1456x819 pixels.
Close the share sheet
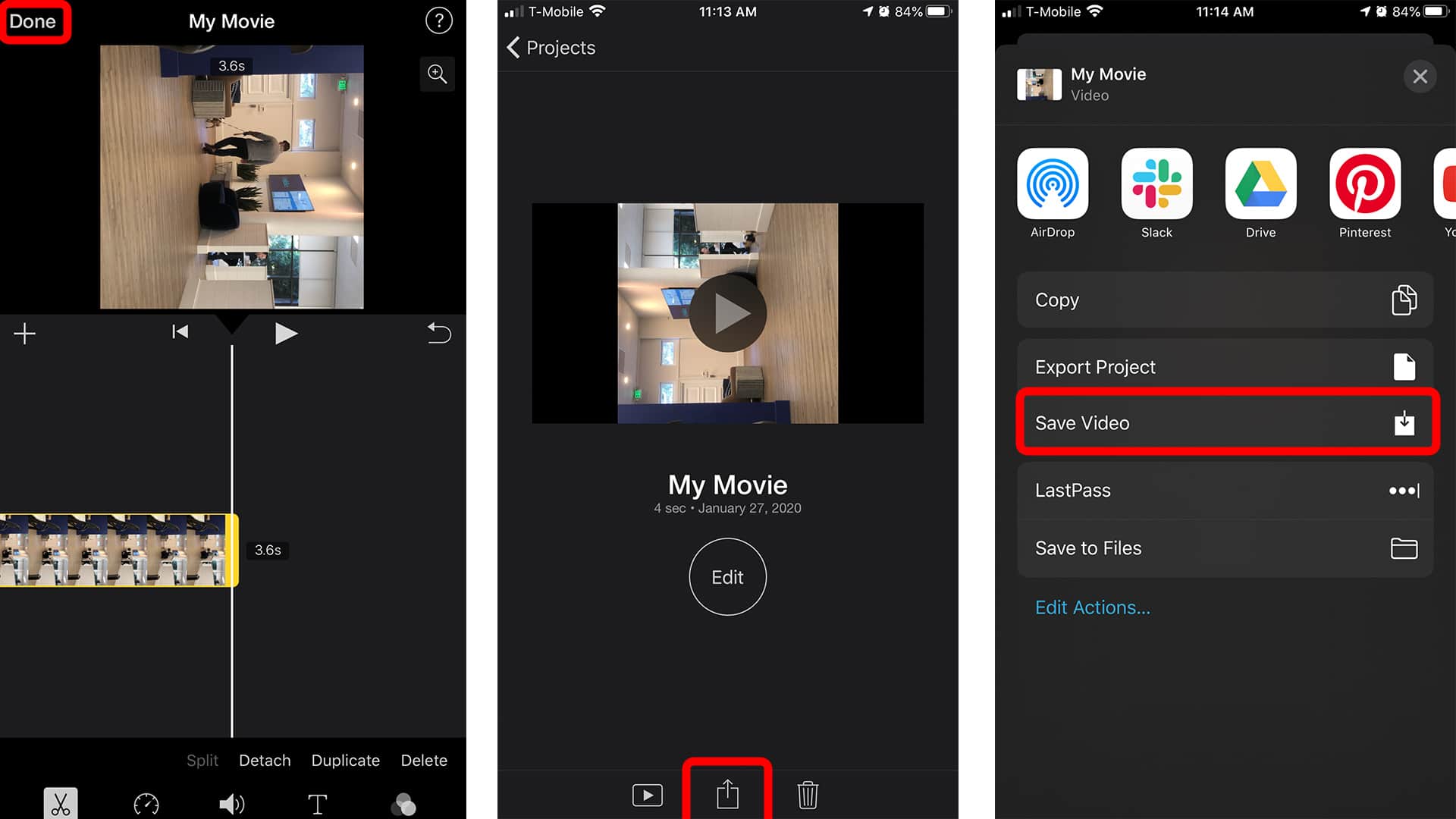[x=1420, y=77]
